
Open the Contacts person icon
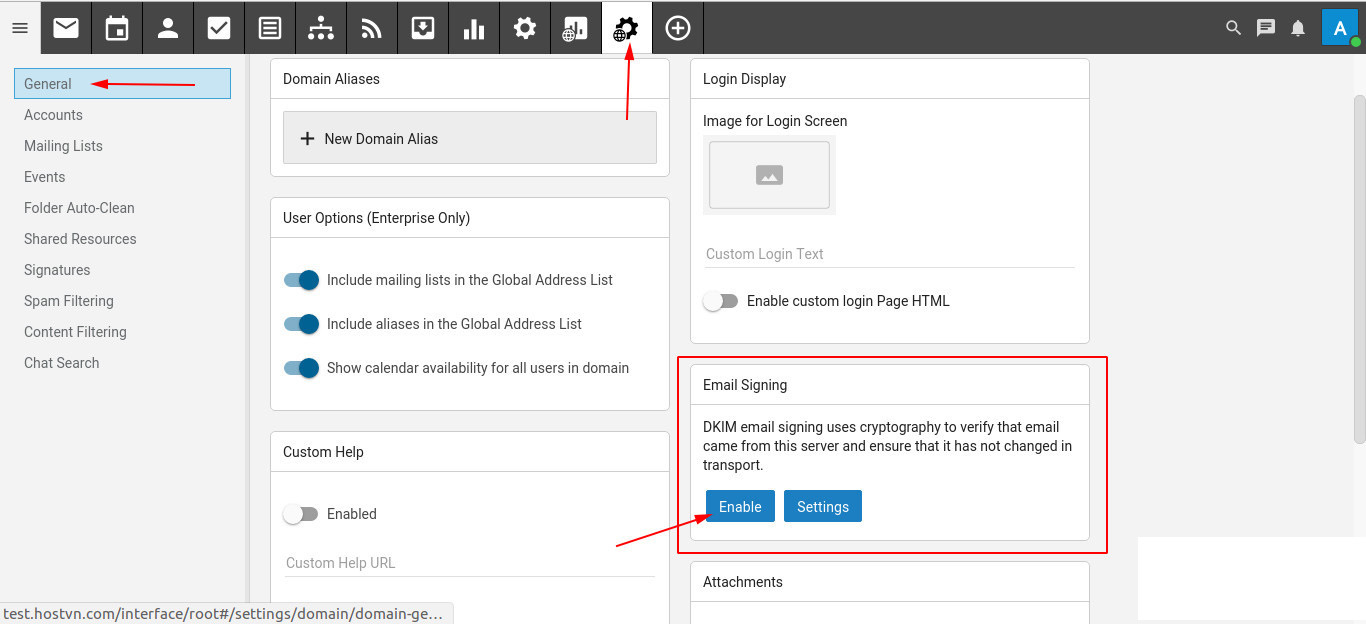(168, 28)
